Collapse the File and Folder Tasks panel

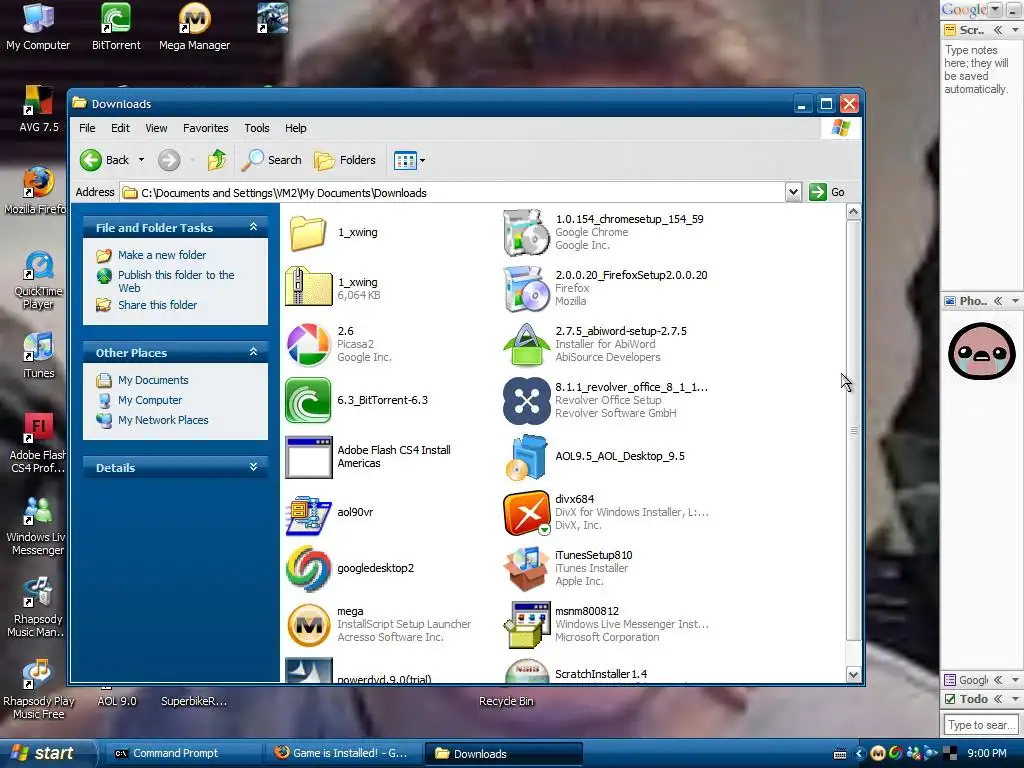[253, 227]
